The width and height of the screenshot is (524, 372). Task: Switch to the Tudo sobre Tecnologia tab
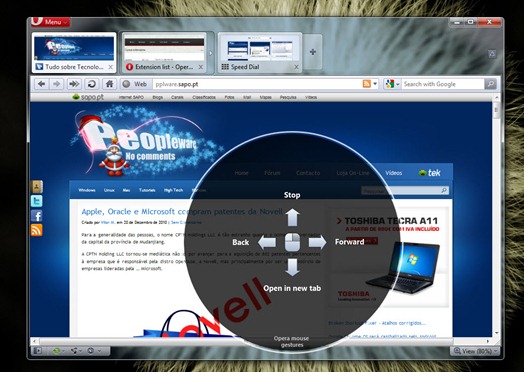tap(74, 53)
